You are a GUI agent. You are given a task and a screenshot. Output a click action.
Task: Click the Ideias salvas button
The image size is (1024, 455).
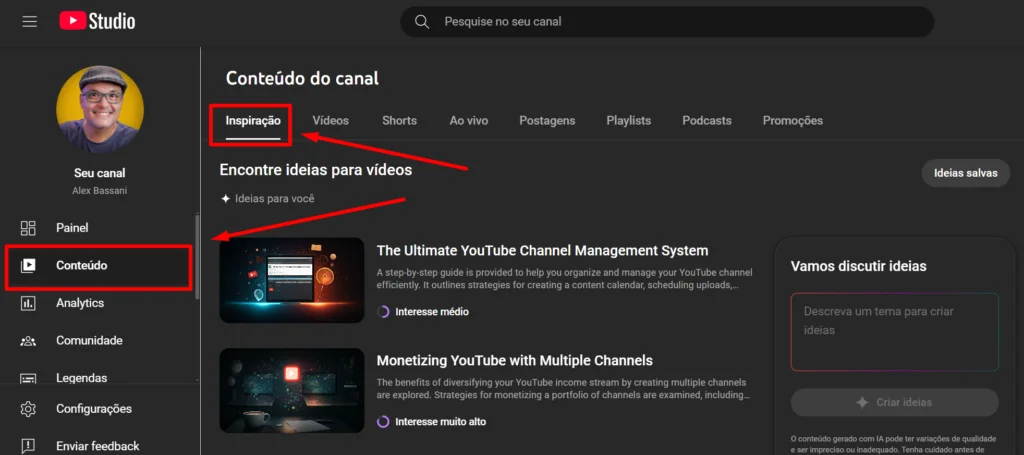965,173
